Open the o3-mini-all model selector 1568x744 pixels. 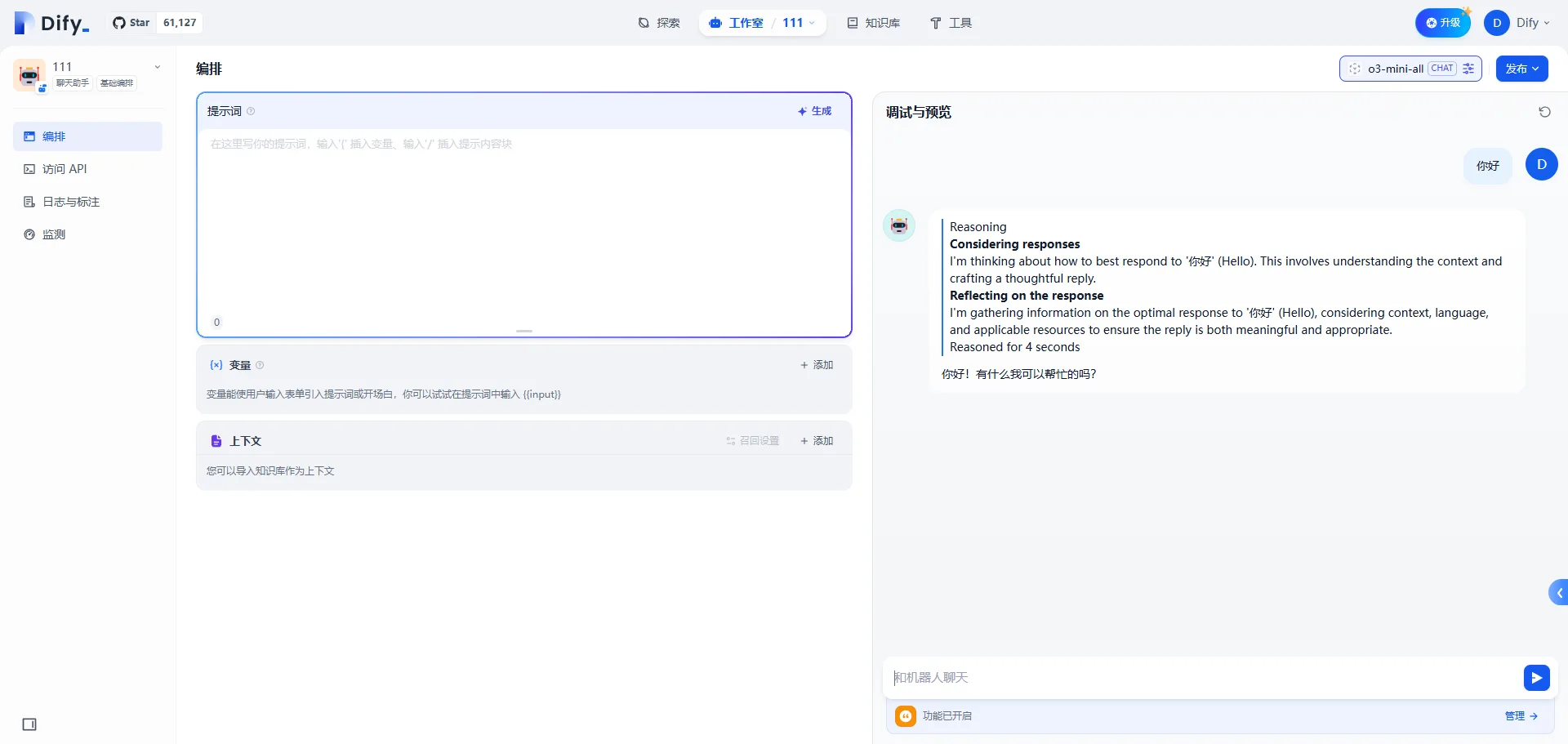[1410, 69]
